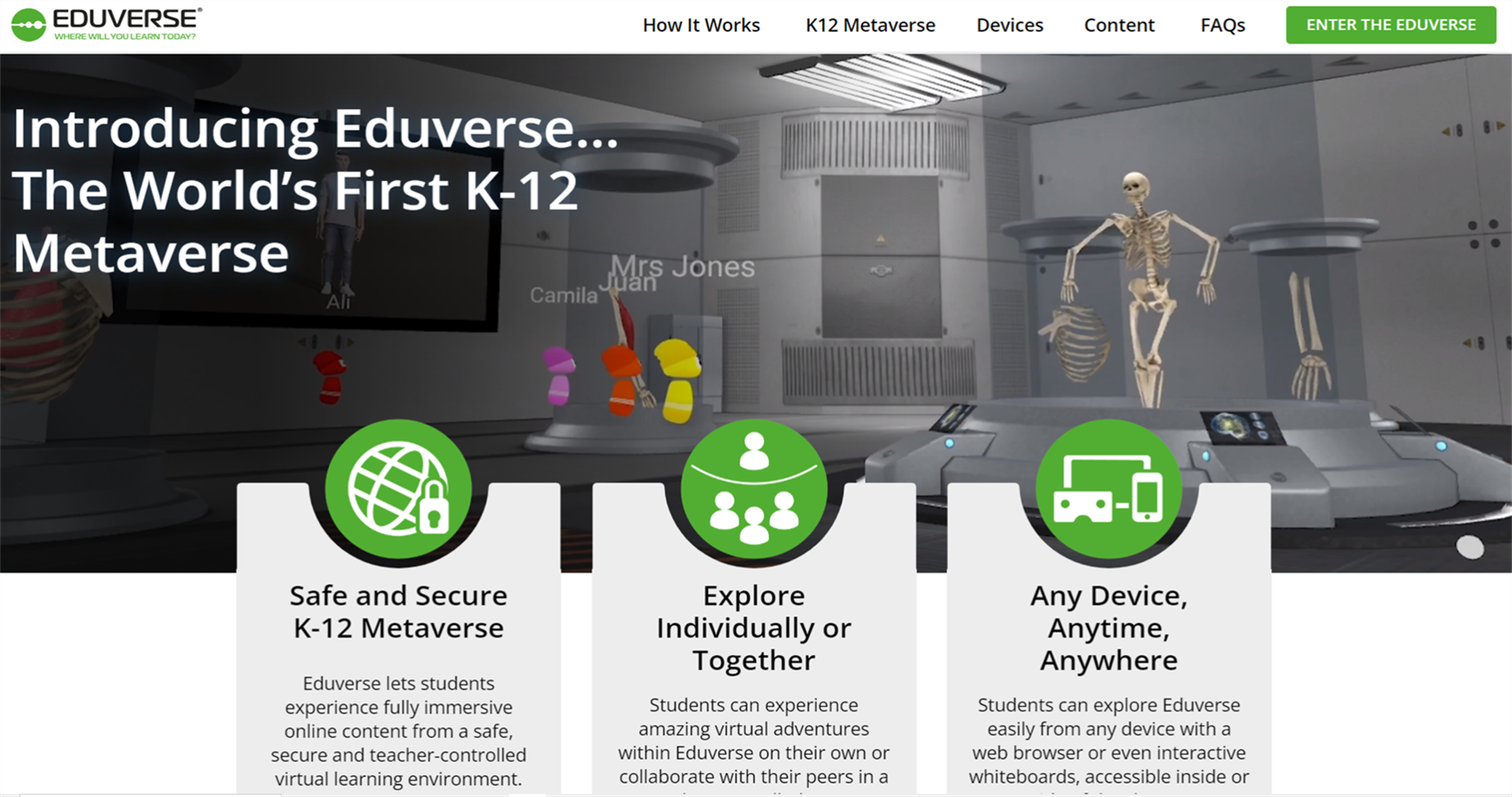Click the globe with padlock icon
Image resolution: width=1512 pixels, height=797 pixels.
pyautogui.click(x=398, y=489)
